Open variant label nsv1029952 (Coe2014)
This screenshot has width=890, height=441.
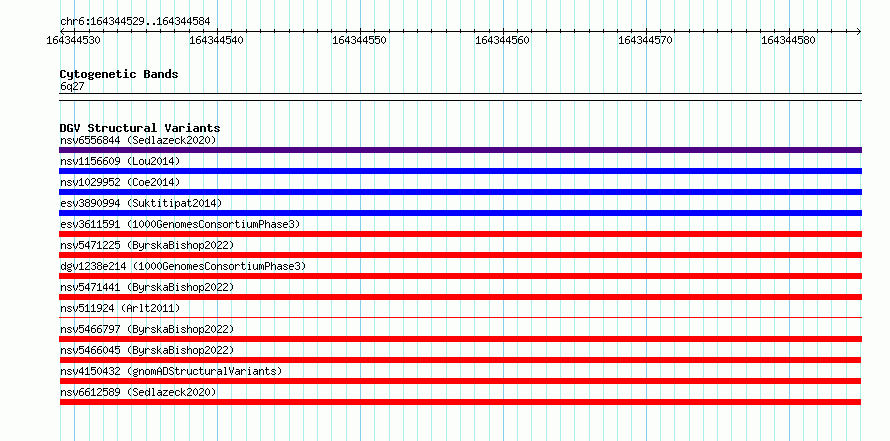click(120, 182)
